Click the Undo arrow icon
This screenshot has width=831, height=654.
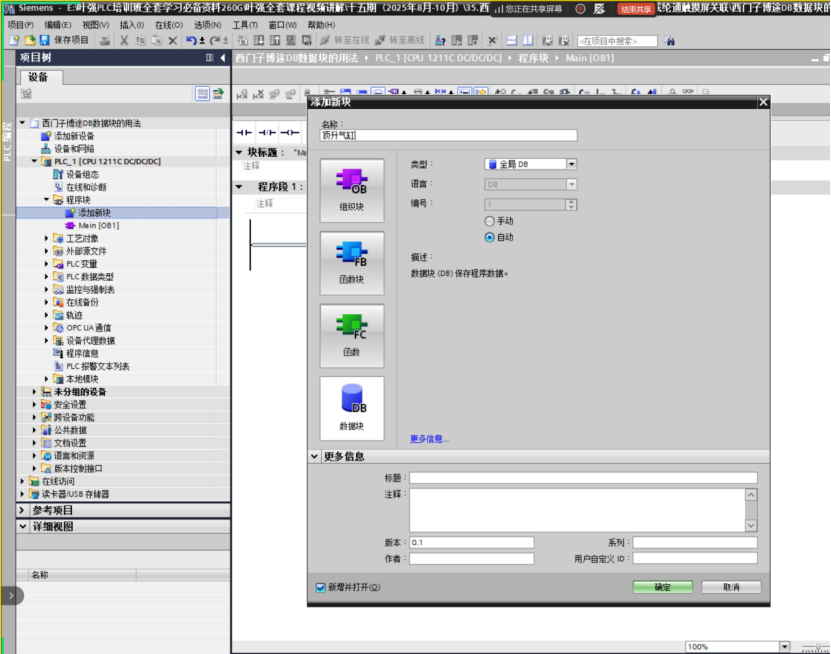(191, 40)
